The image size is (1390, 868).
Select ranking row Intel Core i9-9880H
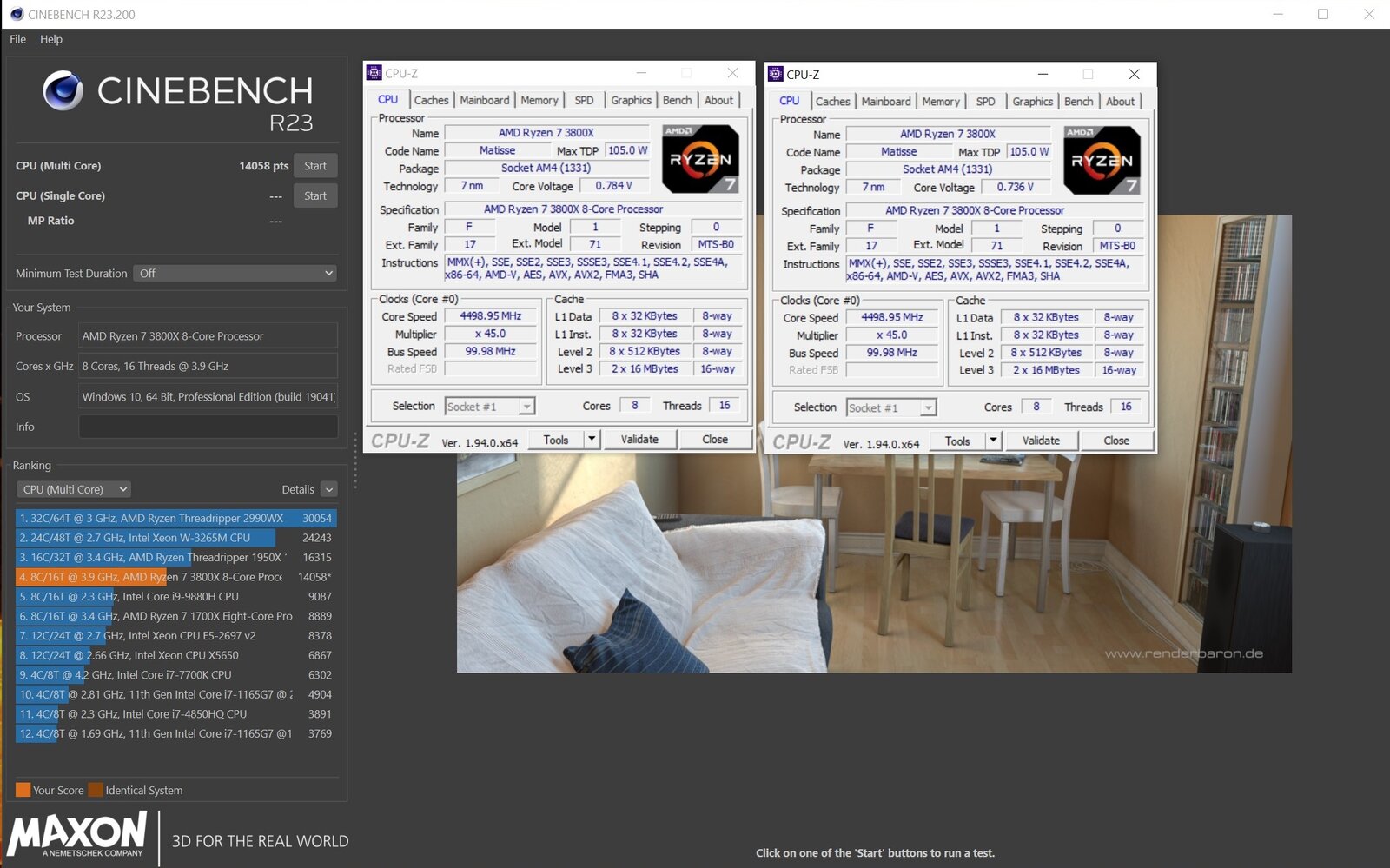[x=176, y=596]
